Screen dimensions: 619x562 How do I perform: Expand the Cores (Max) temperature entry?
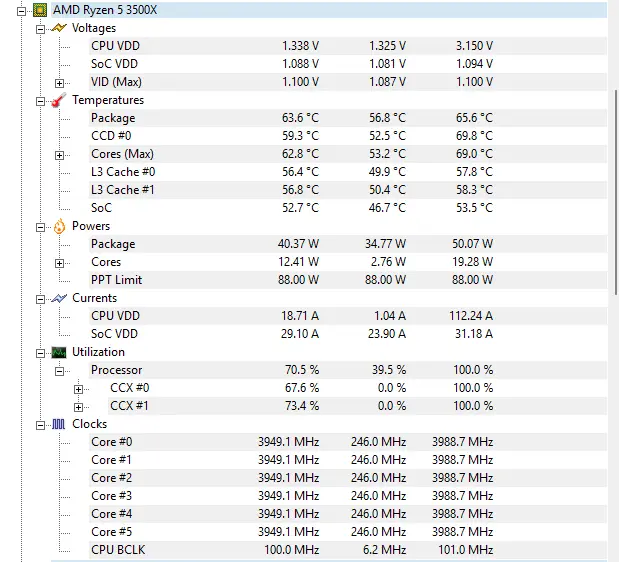59,155
